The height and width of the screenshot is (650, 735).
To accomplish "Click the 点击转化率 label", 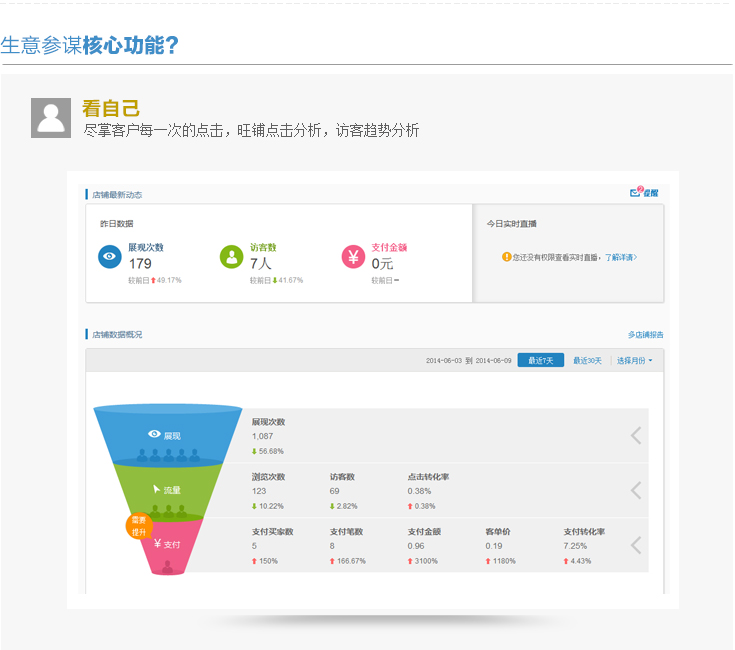I will (428, 477).
